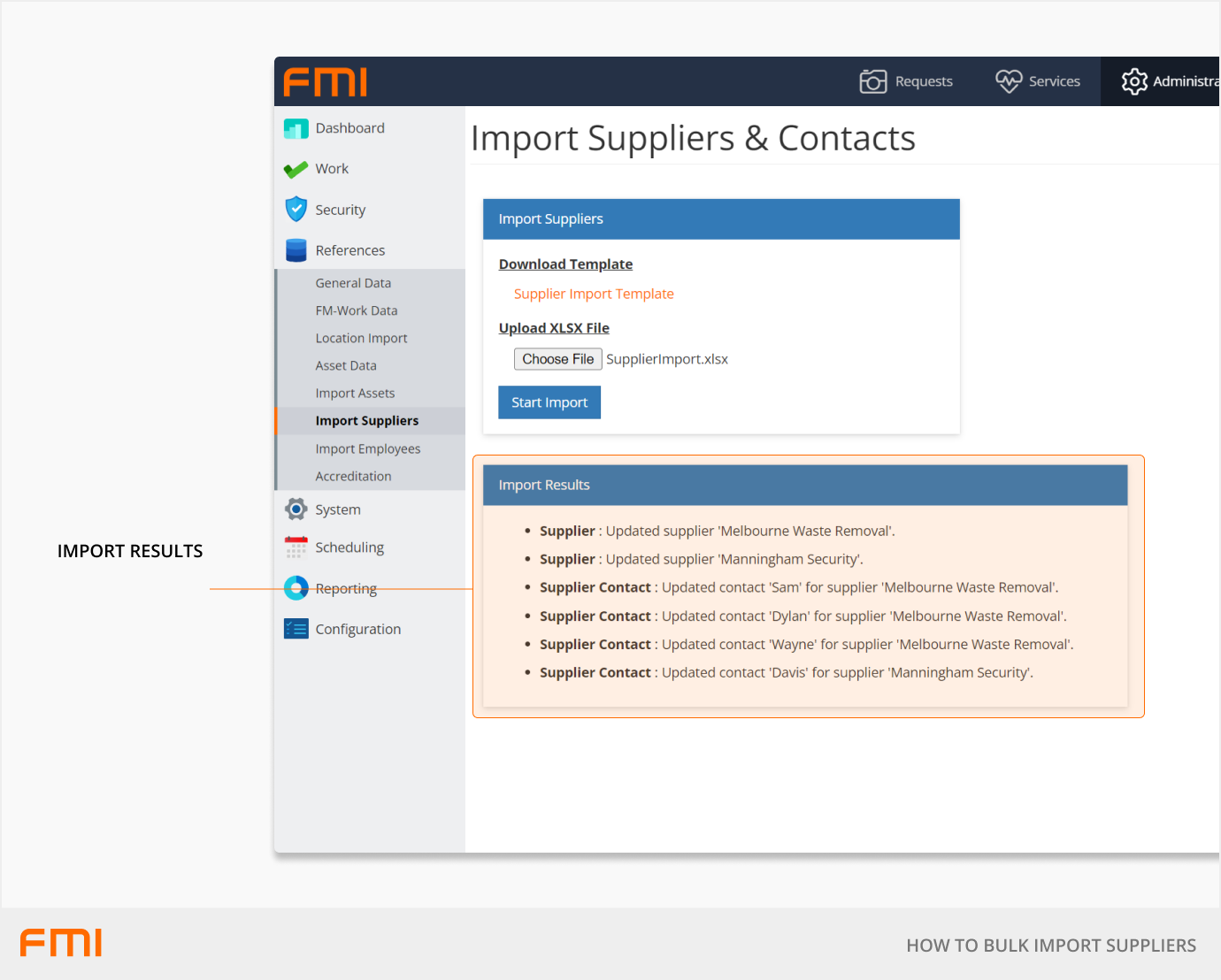Click the FMI logo in header
Viewport: 1221px width, 980px height.
(x=325, y=82)
